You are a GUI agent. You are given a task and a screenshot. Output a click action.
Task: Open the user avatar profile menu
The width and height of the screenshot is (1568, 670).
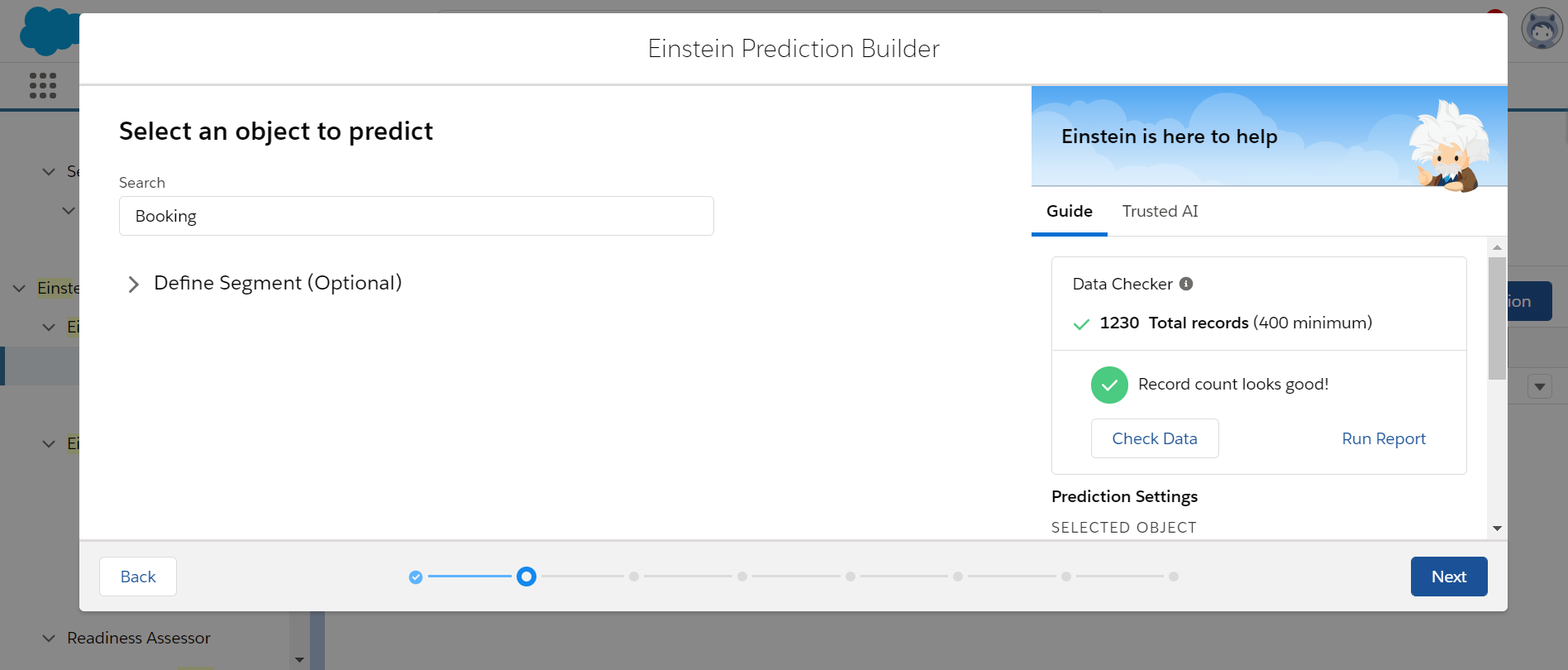pos(1542,30)
